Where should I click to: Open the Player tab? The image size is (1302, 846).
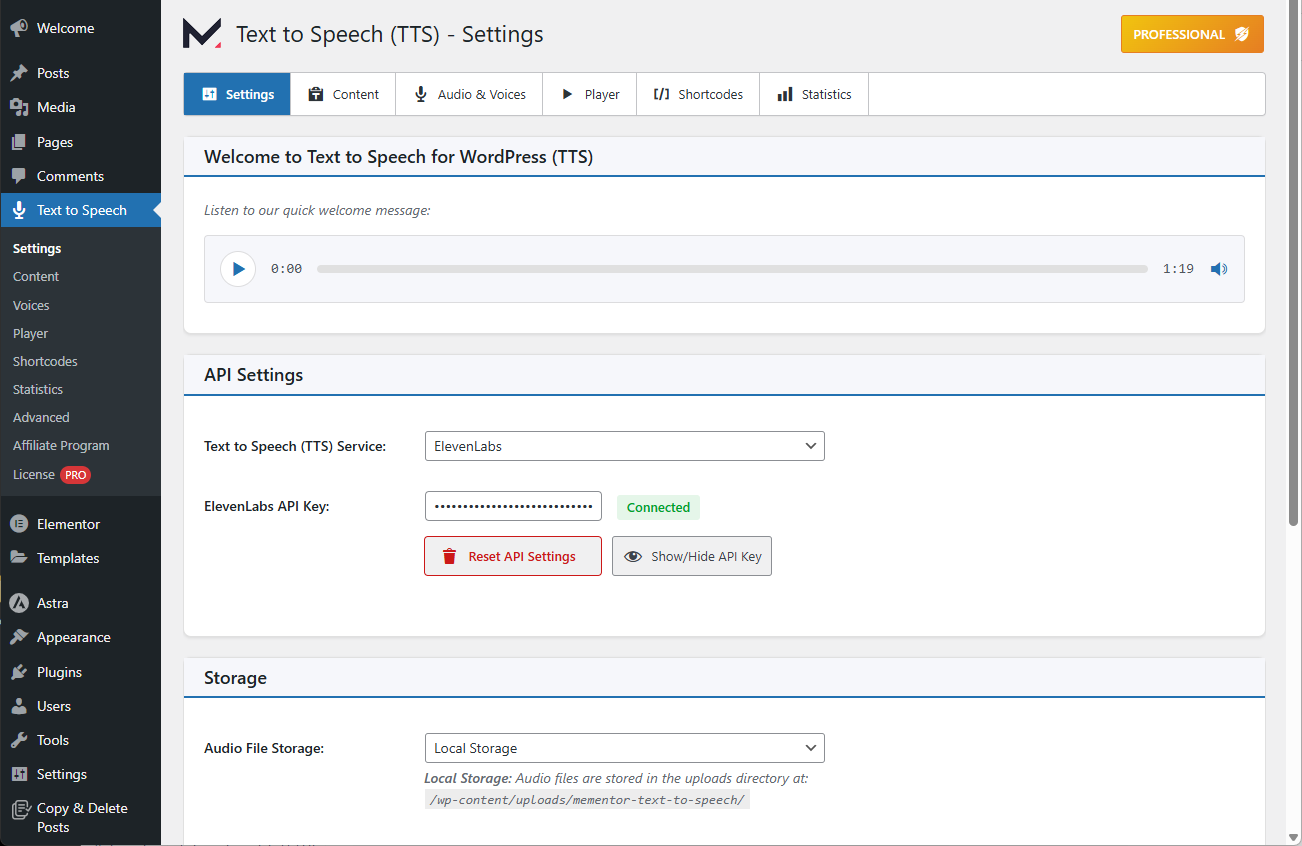(x=590, y=94)
